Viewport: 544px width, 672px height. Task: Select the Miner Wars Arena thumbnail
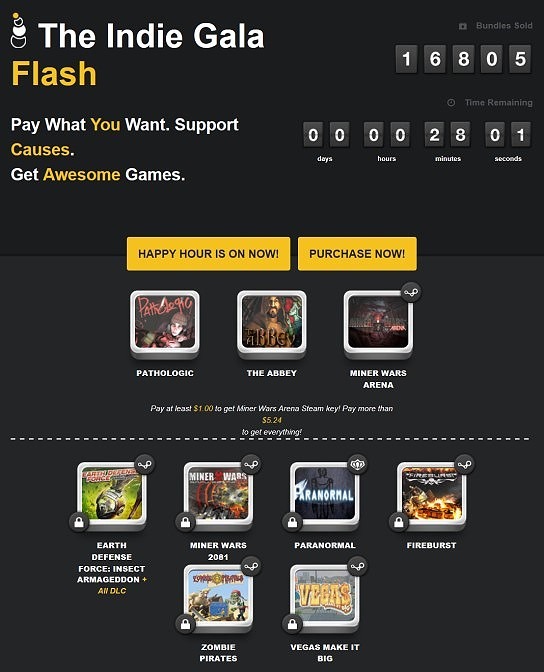coord(378,324)
